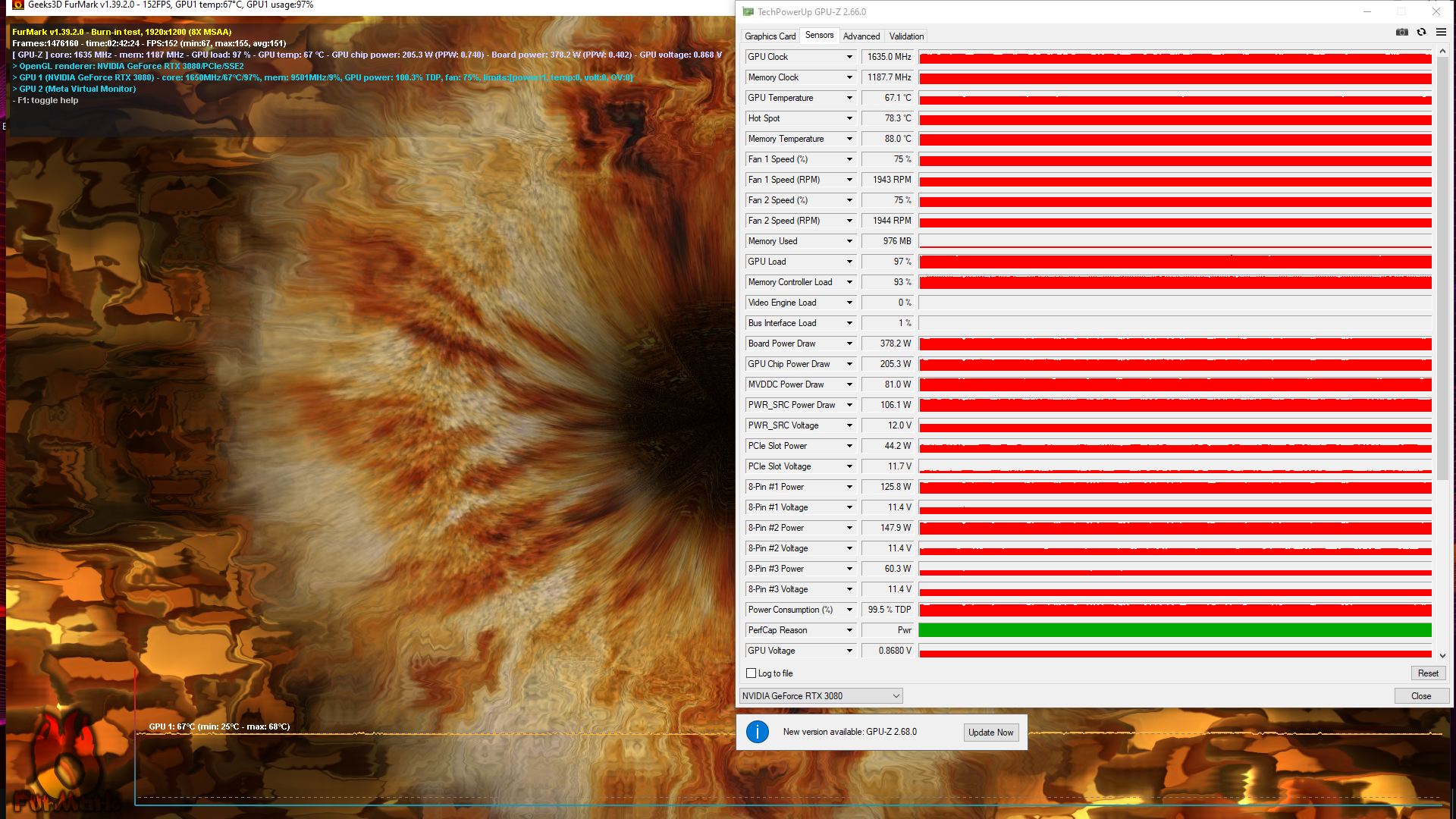Click the Update Now button
Screen dimensions: 1456x819
[x=990, y=733]
